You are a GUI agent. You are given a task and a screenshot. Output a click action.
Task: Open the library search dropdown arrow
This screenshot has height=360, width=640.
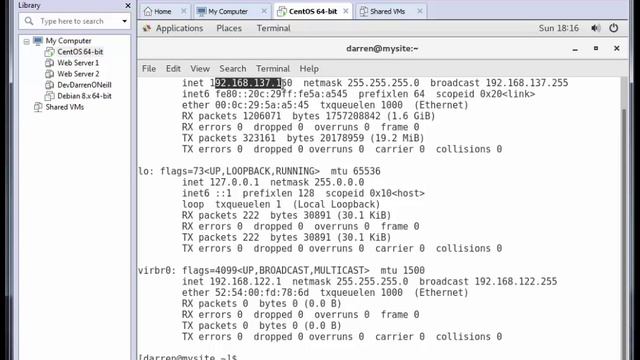124,21
